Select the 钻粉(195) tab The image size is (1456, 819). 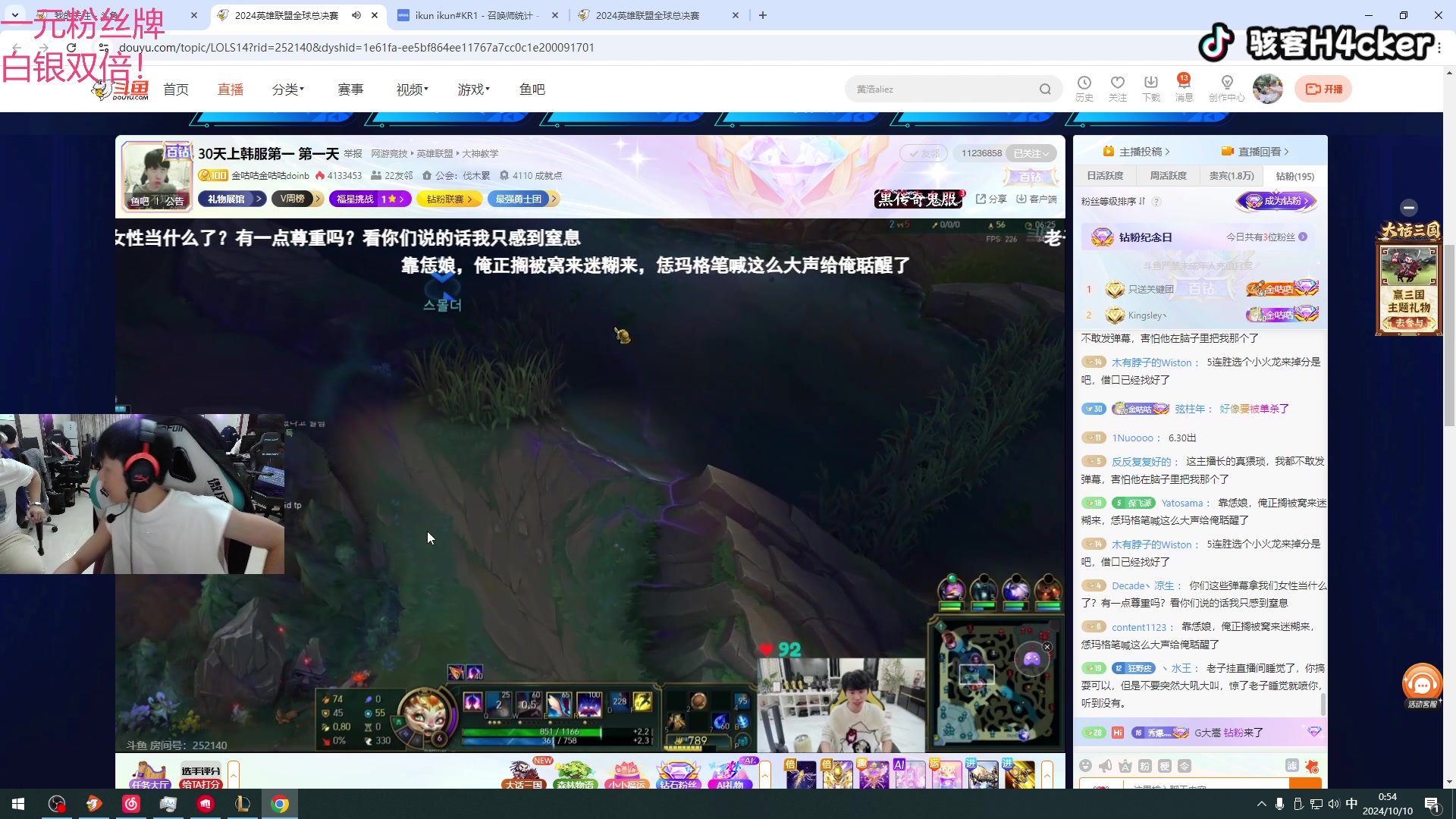click(x=1295, y=176)
